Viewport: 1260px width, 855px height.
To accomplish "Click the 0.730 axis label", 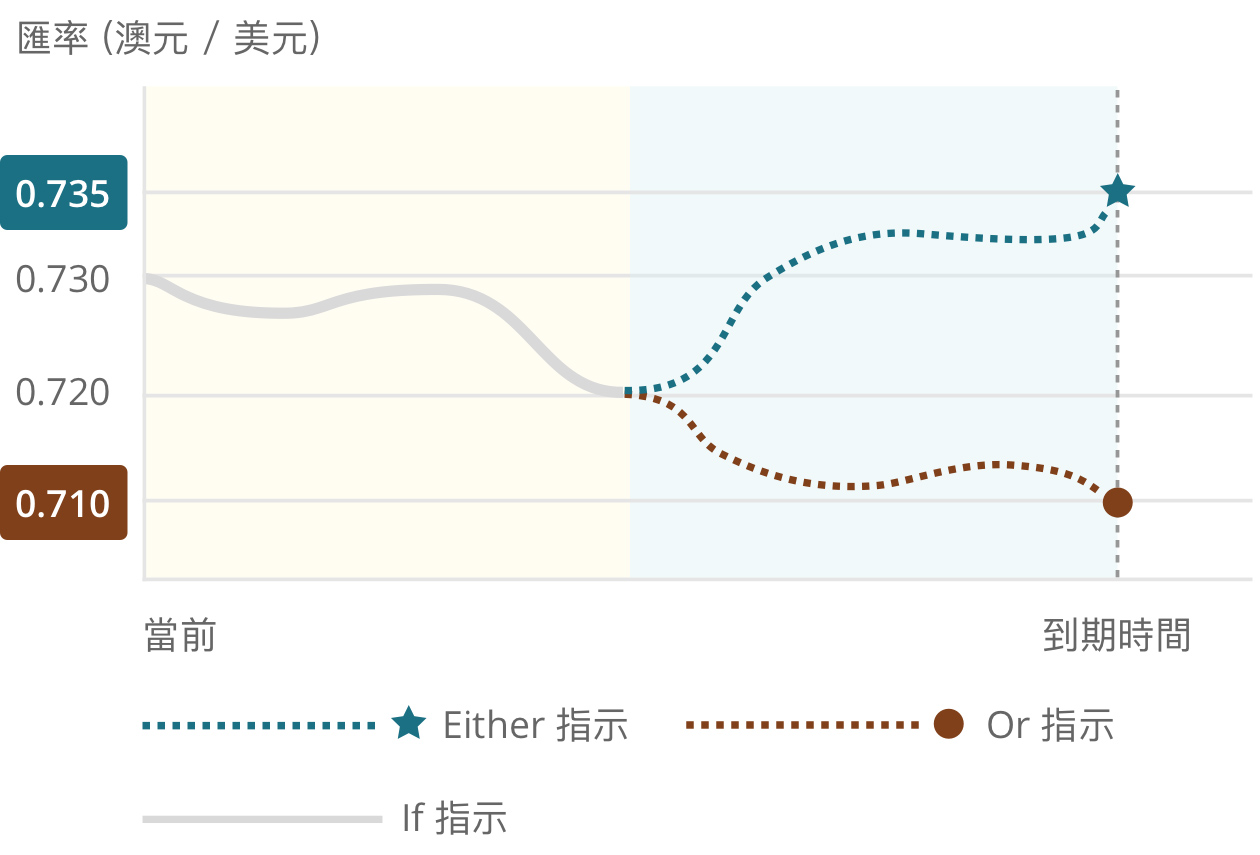I will point(63,280).
